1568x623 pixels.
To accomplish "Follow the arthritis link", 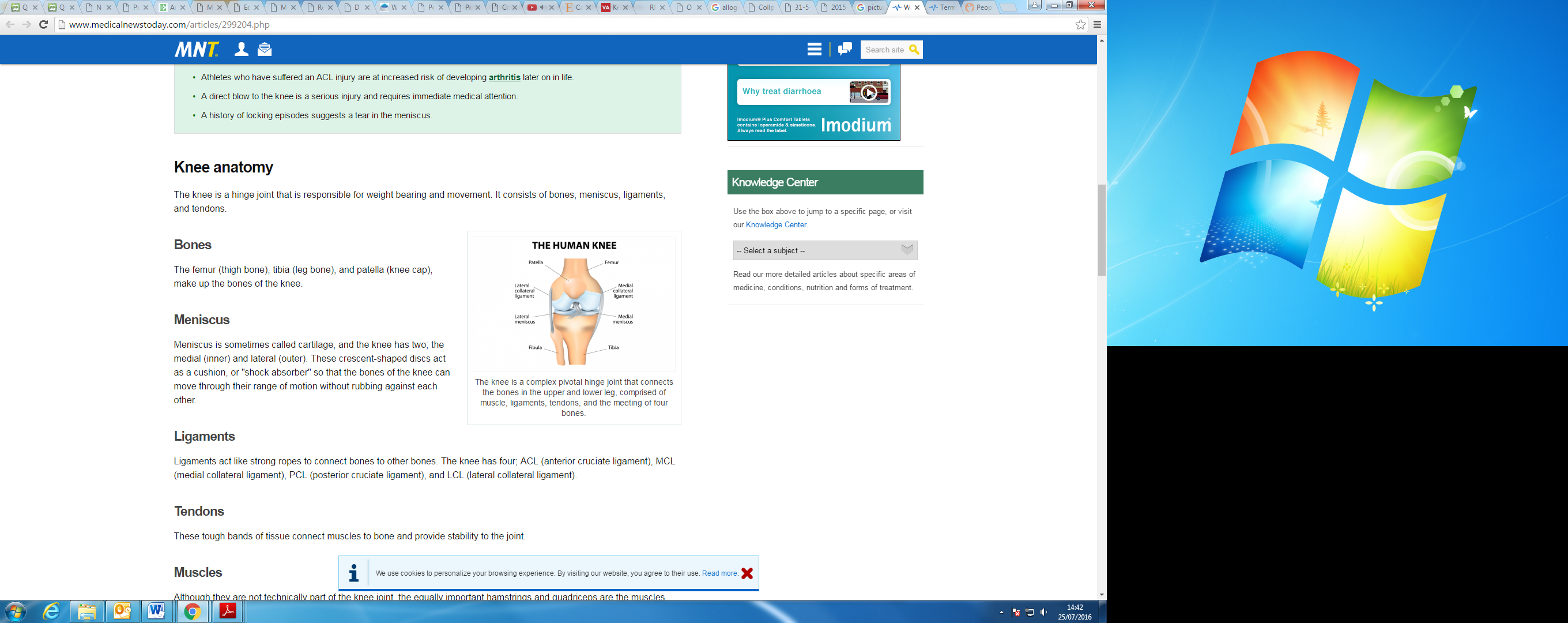I will pos(504,77).
